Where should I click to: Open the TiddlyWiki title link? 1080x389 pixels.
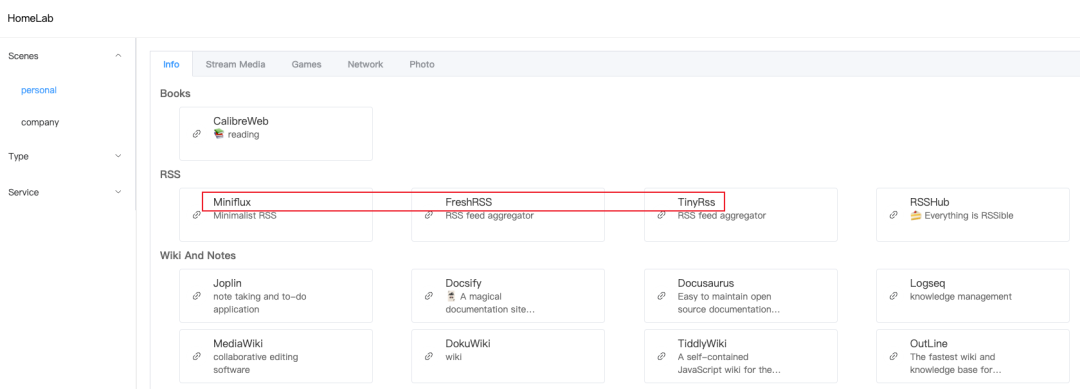point(703,344)
